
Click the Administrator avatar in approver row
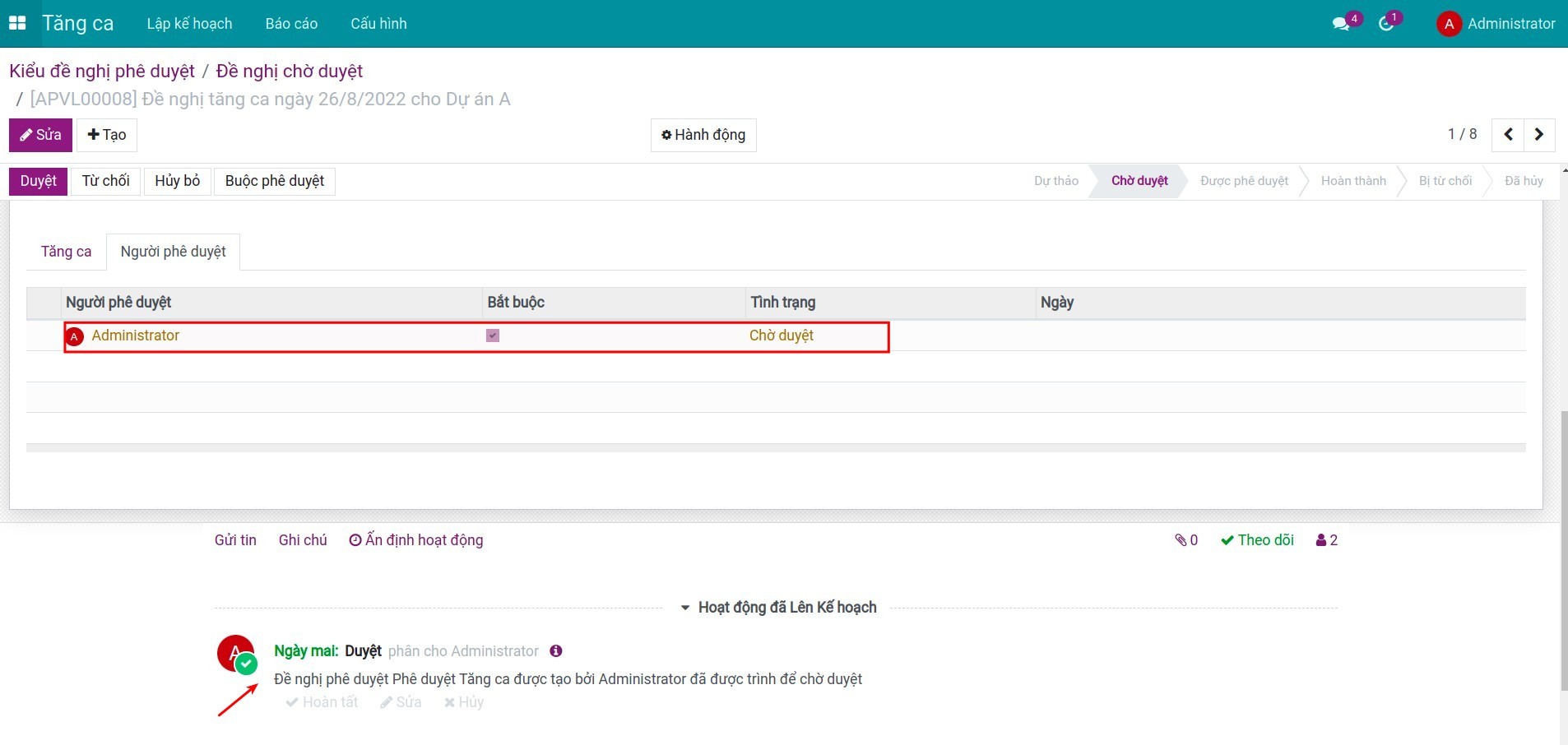[x=75, y=336]
